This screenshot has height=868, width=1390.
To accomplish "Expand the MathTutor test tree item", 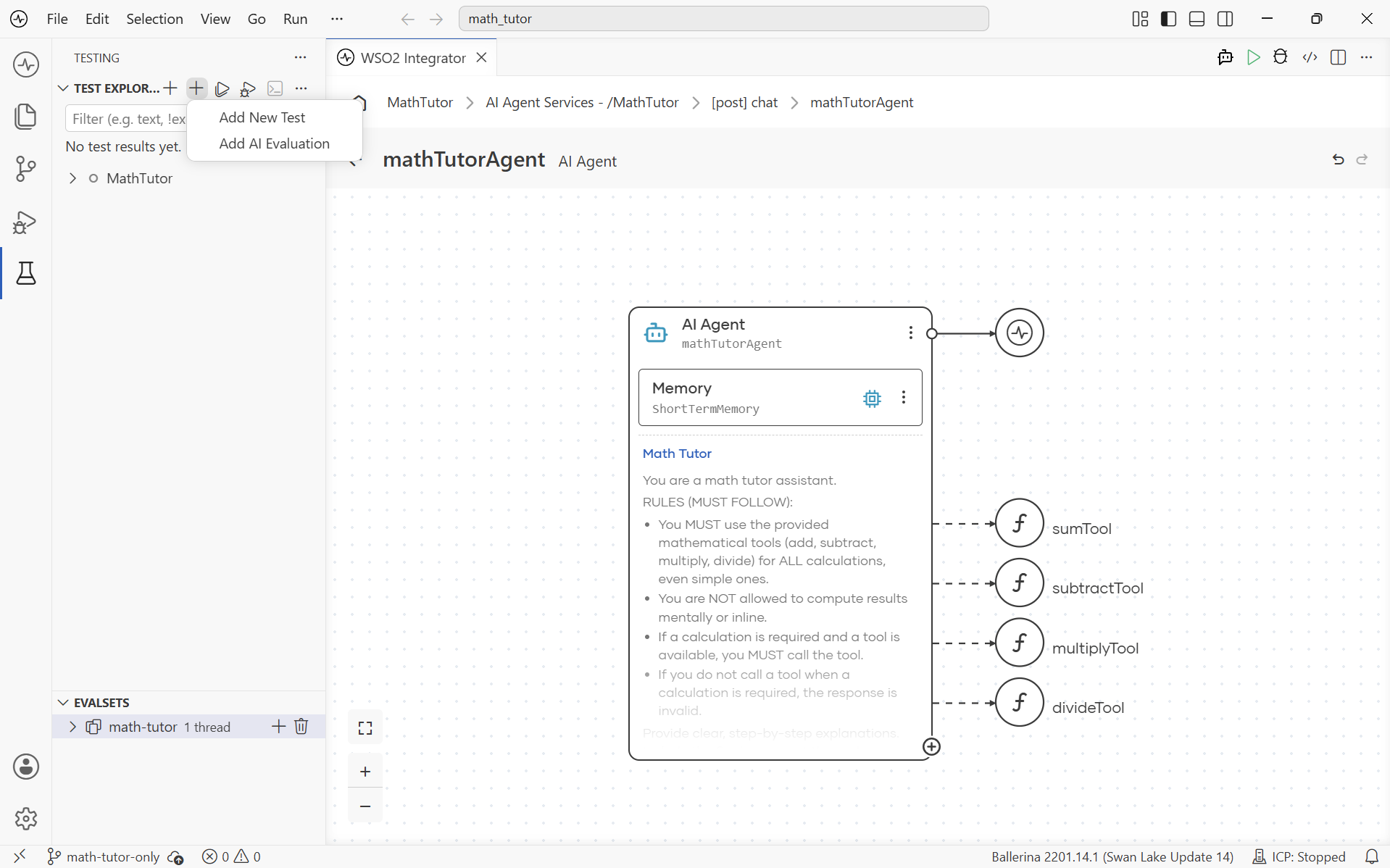I will 72,178.
